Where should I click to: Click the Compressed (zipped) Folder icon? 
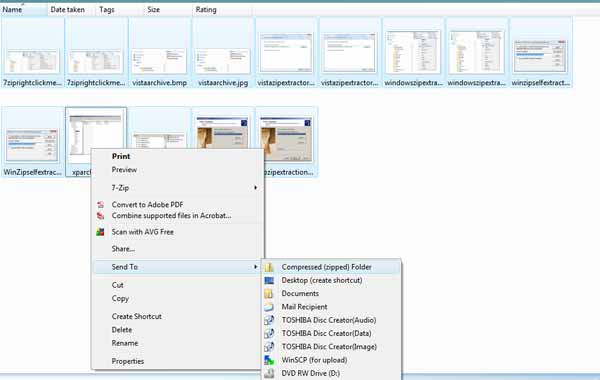269,267
